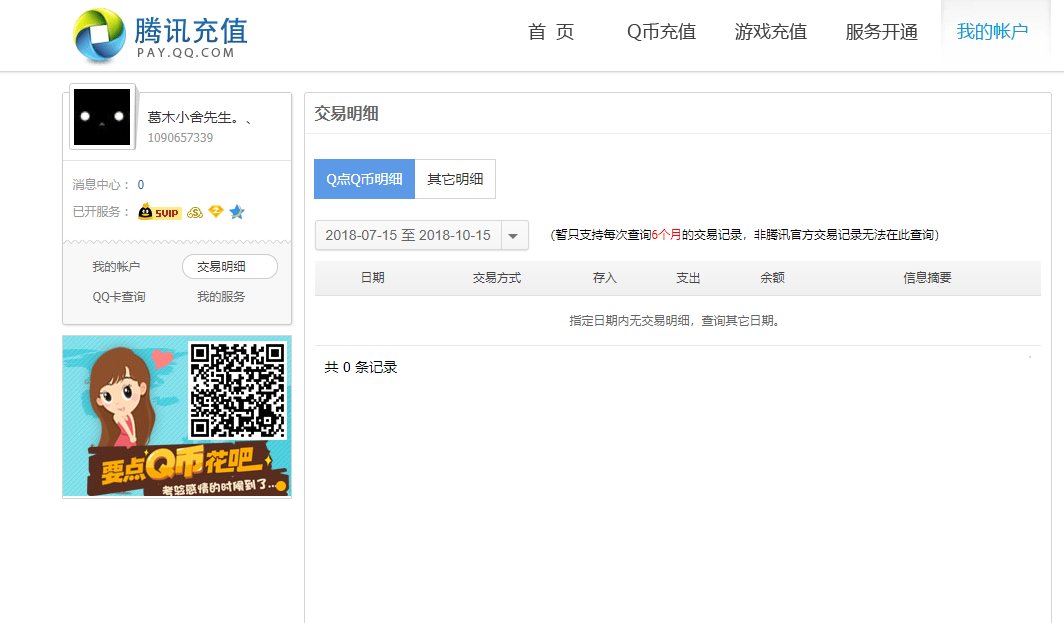
Task: Go to 首页 in the top navigation
Action: point(551,32)
